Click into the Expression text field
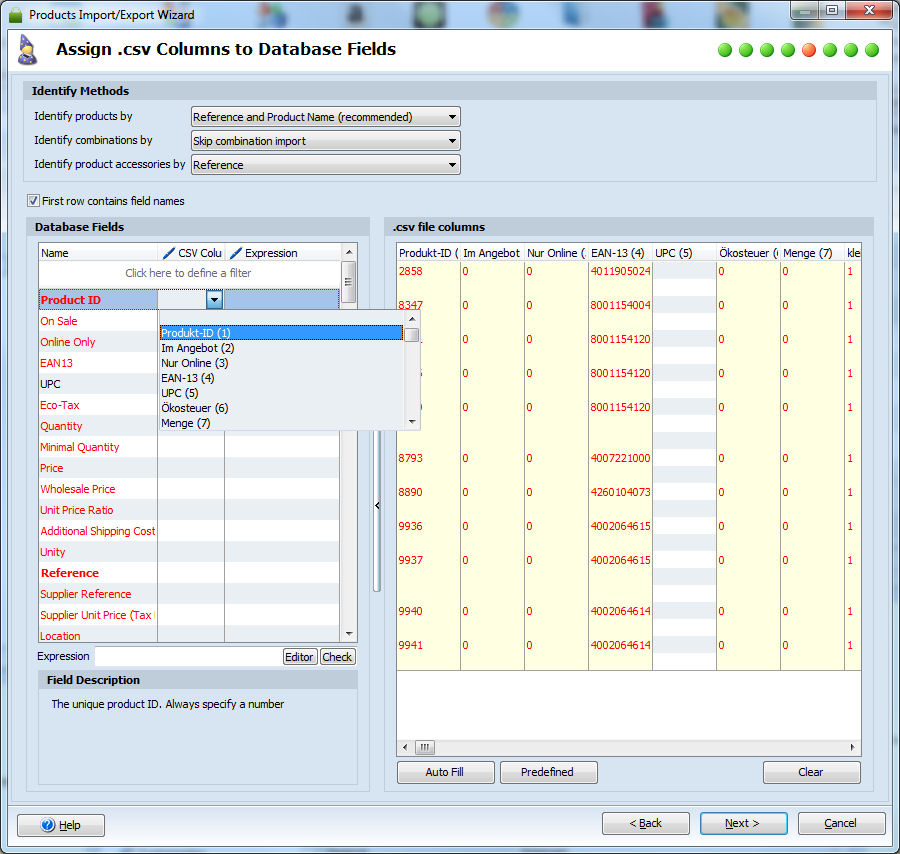 coord(187,657)
